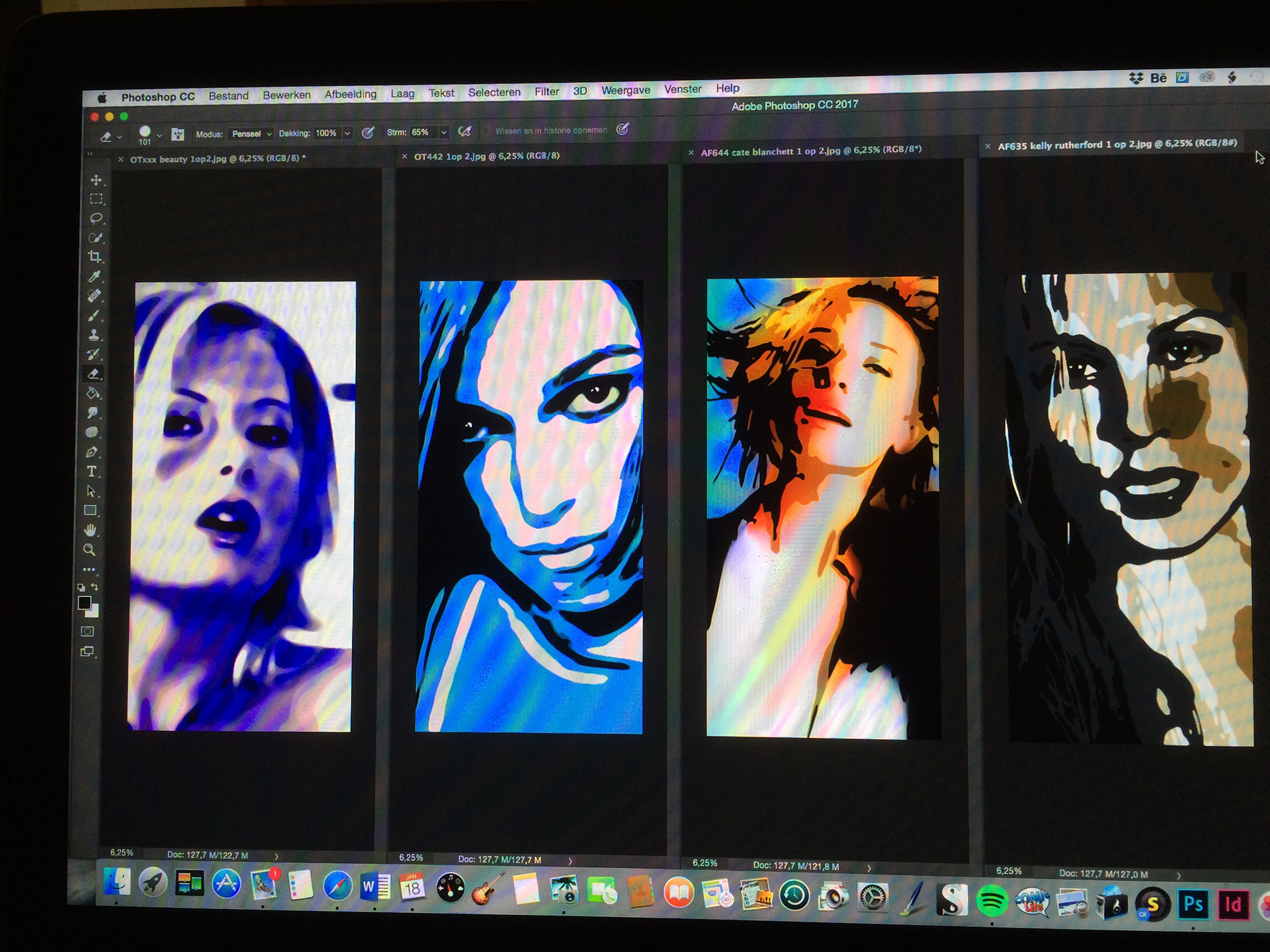Expand the Strm flow dropdown arrow
The height and width of the screenshot is (952, 1270).
pos(444,132)
